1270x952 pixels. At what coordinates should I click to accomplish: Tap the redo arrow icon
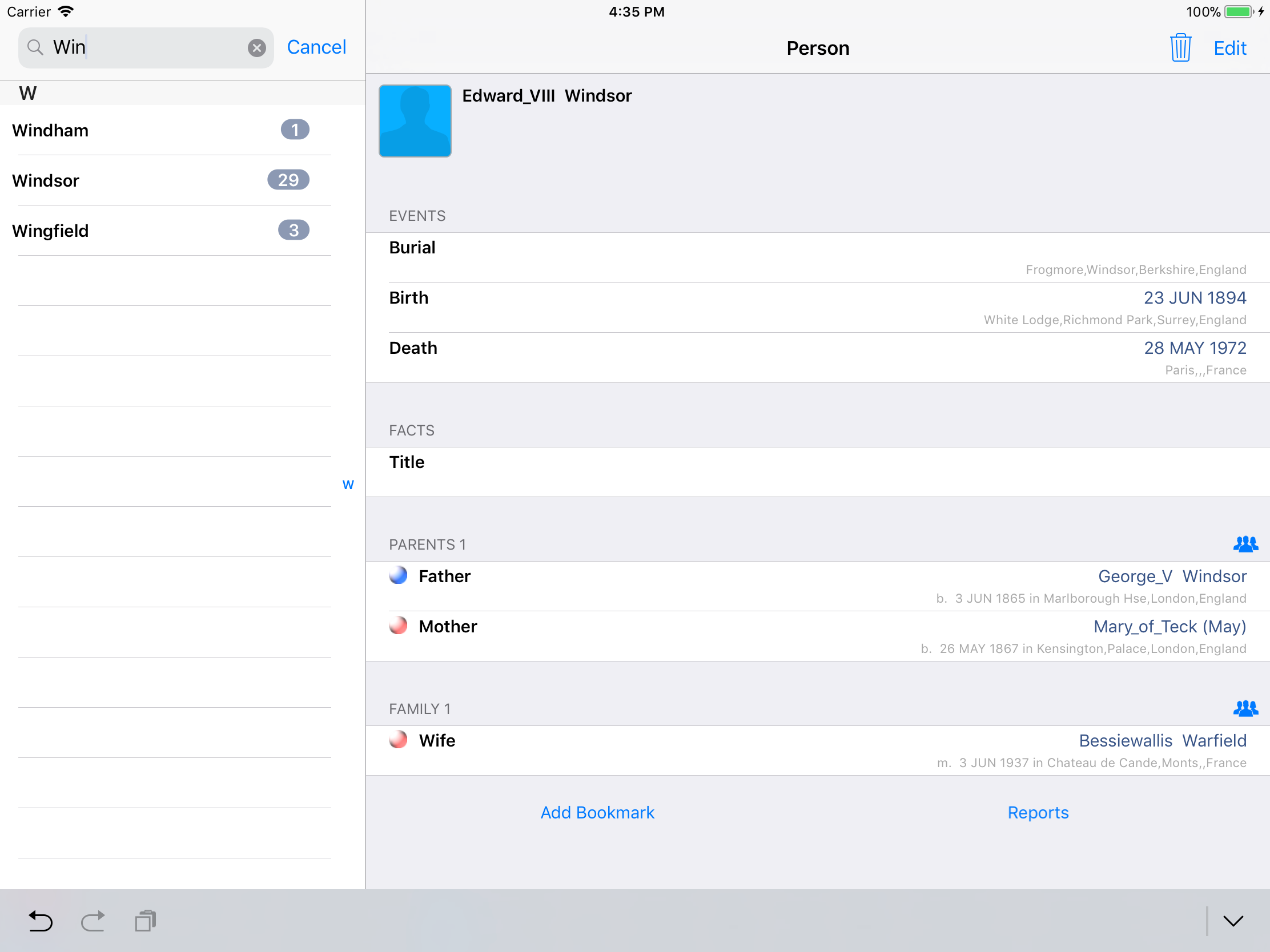[93, 921]
